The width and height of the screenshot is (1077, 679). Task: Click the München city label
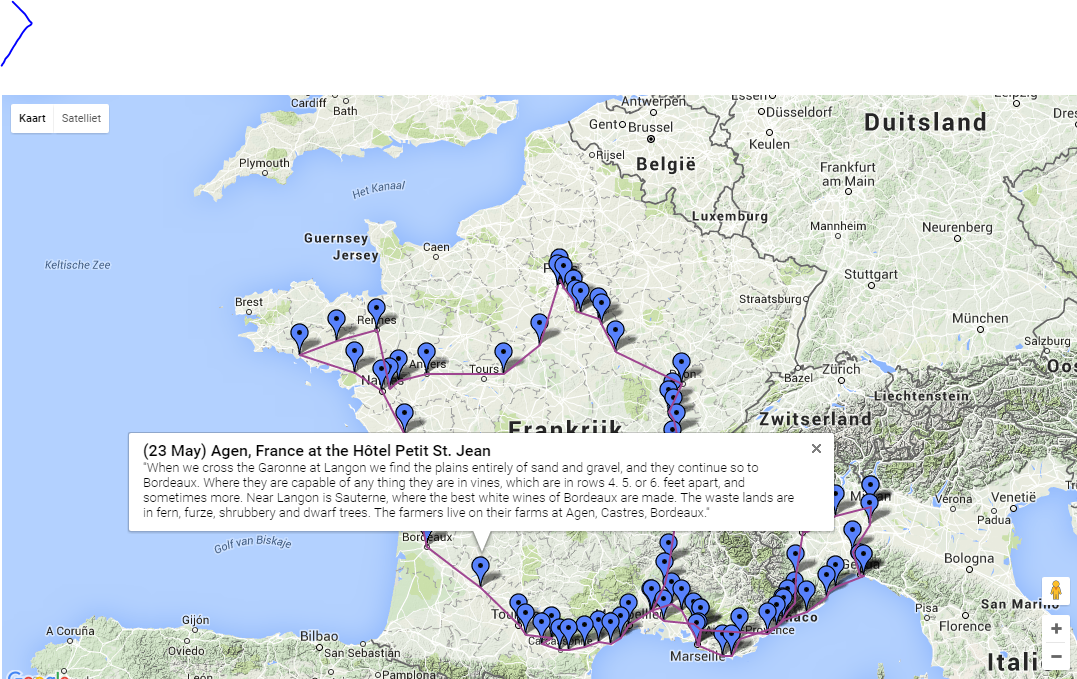(x=980, y=318)
